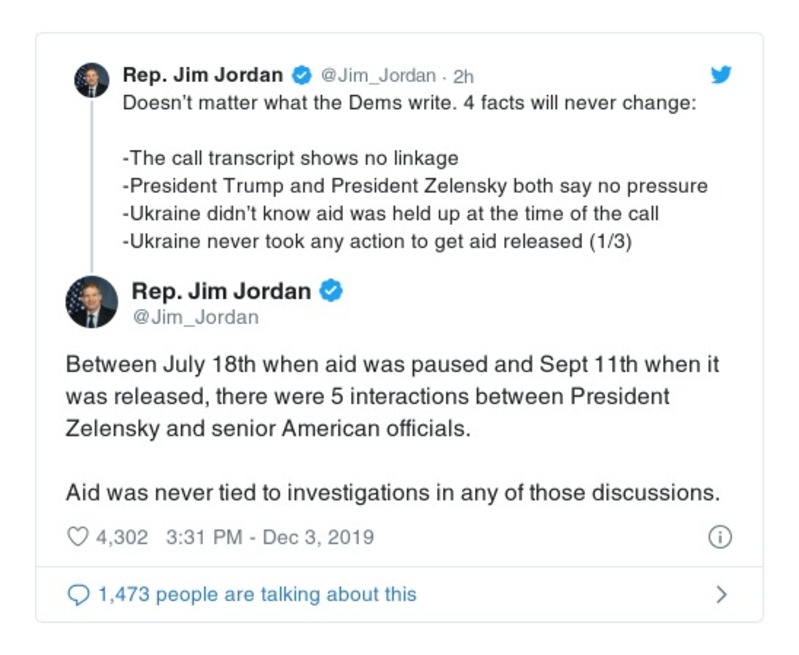Open the Rep. Jim Jordan name on the parent tweet
Image resolution: width=799 pixels, height=655 pixels.
[203, 75]
